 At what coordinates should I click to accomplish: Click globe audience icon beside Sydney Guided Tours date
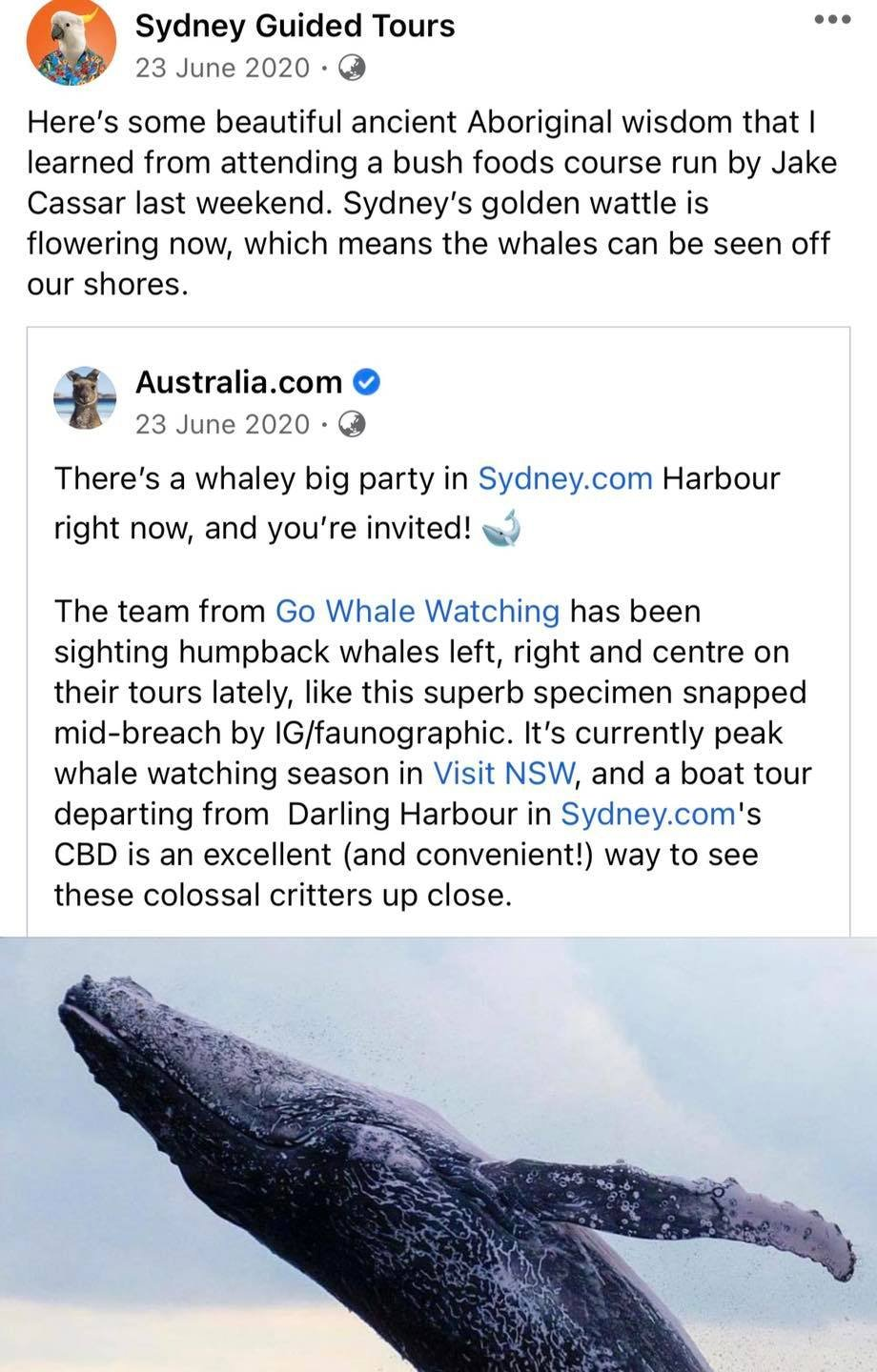(352, 68)
